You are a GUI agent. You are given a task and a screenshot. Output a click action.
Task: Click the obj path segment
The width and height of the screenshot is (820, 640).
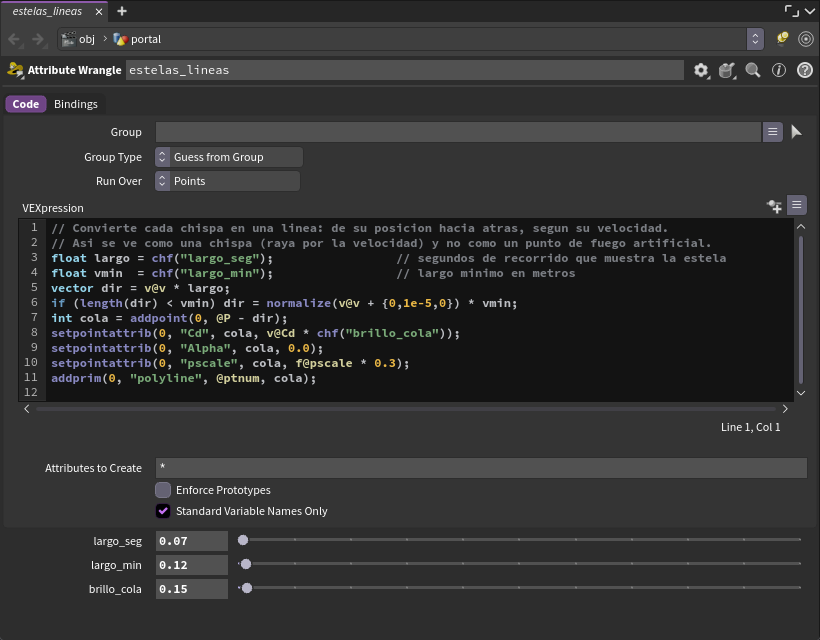[87, 39]
